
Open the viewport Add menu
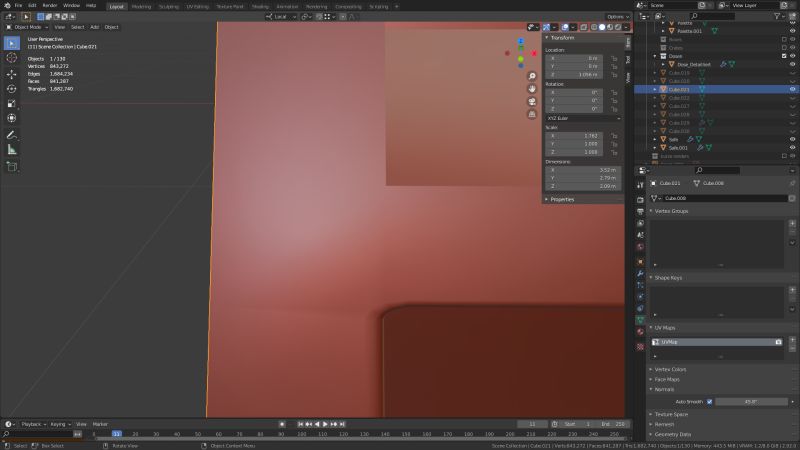[94, 27]
